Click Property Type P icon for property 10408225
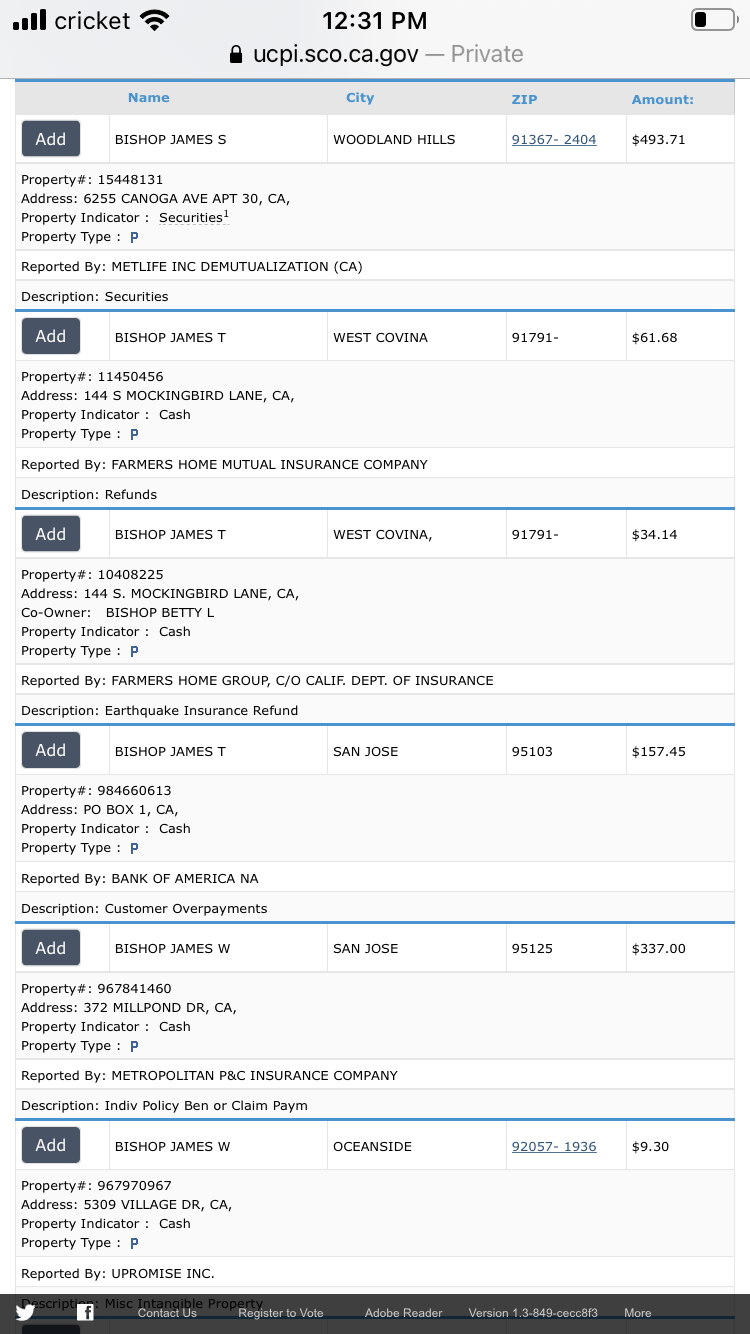 pyautogui.click(x=134, y=651)
